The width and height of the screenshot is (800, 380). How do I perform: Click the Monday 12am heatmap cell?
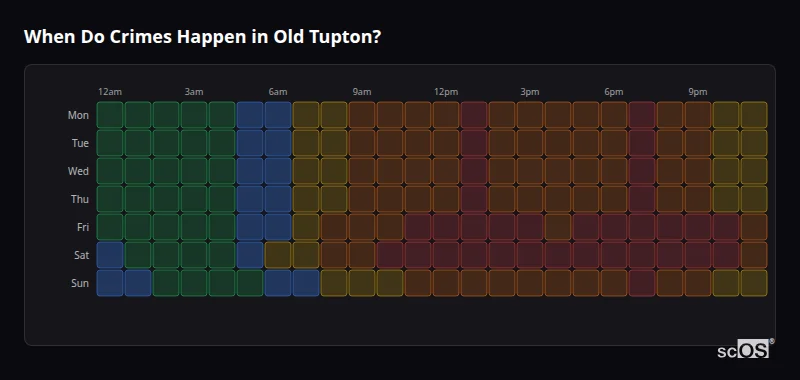pyautogui.click(x=110, y=115)
